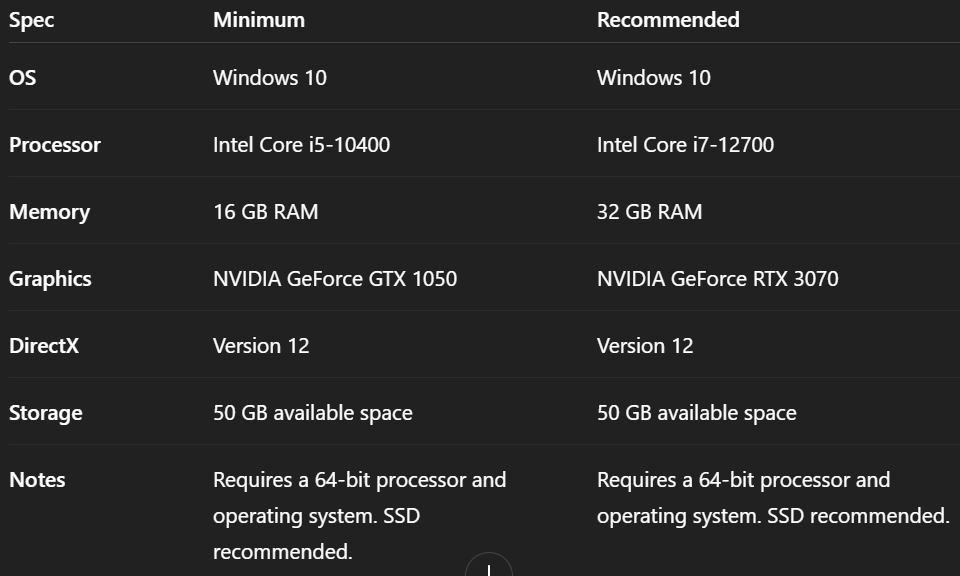Screen dimensions: 960x576
Task: Click the OS row label
Action: tap(23, 78)
